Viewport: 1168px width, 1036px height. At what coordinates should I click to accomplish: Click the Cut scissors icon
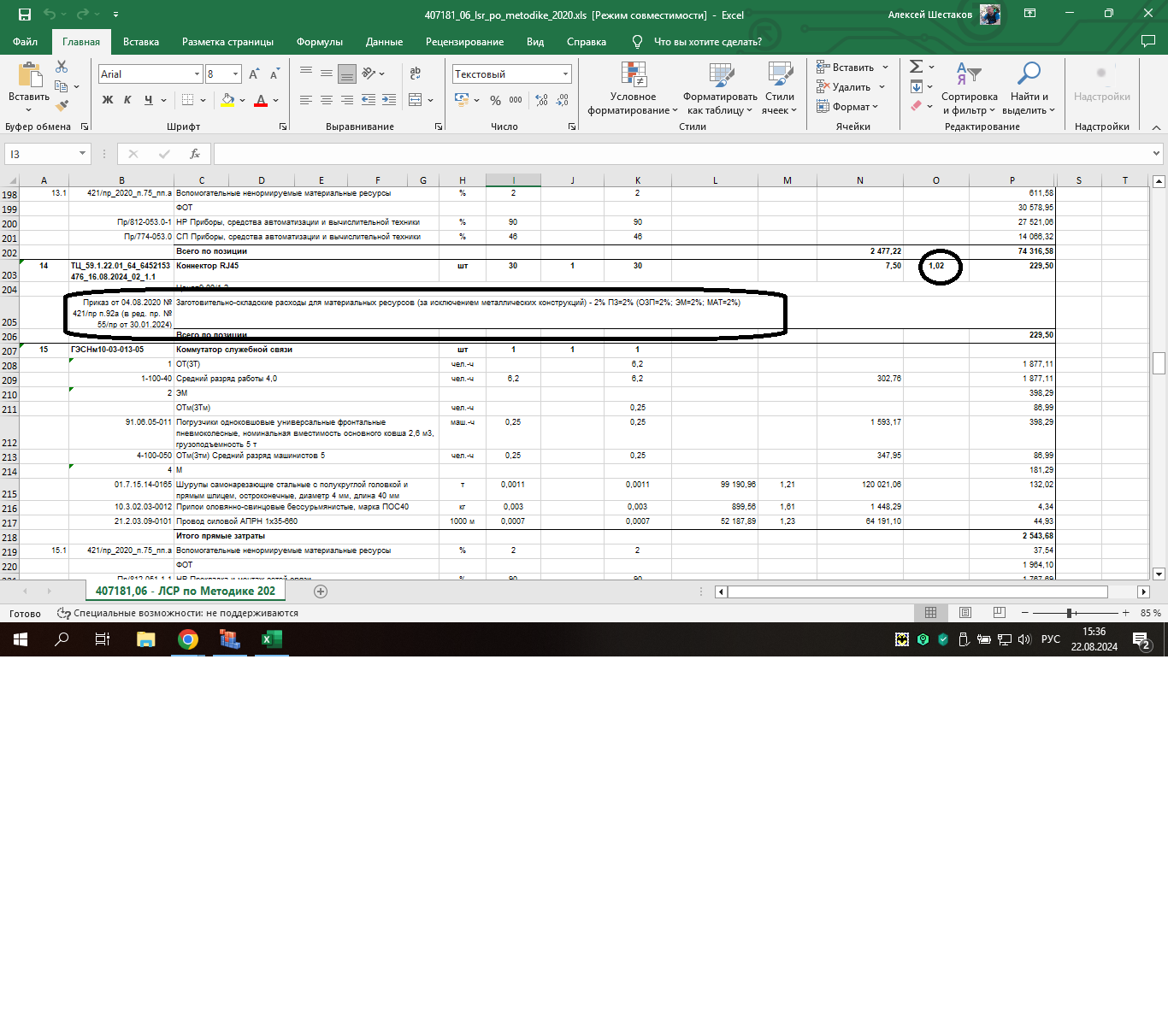[62, 67]
